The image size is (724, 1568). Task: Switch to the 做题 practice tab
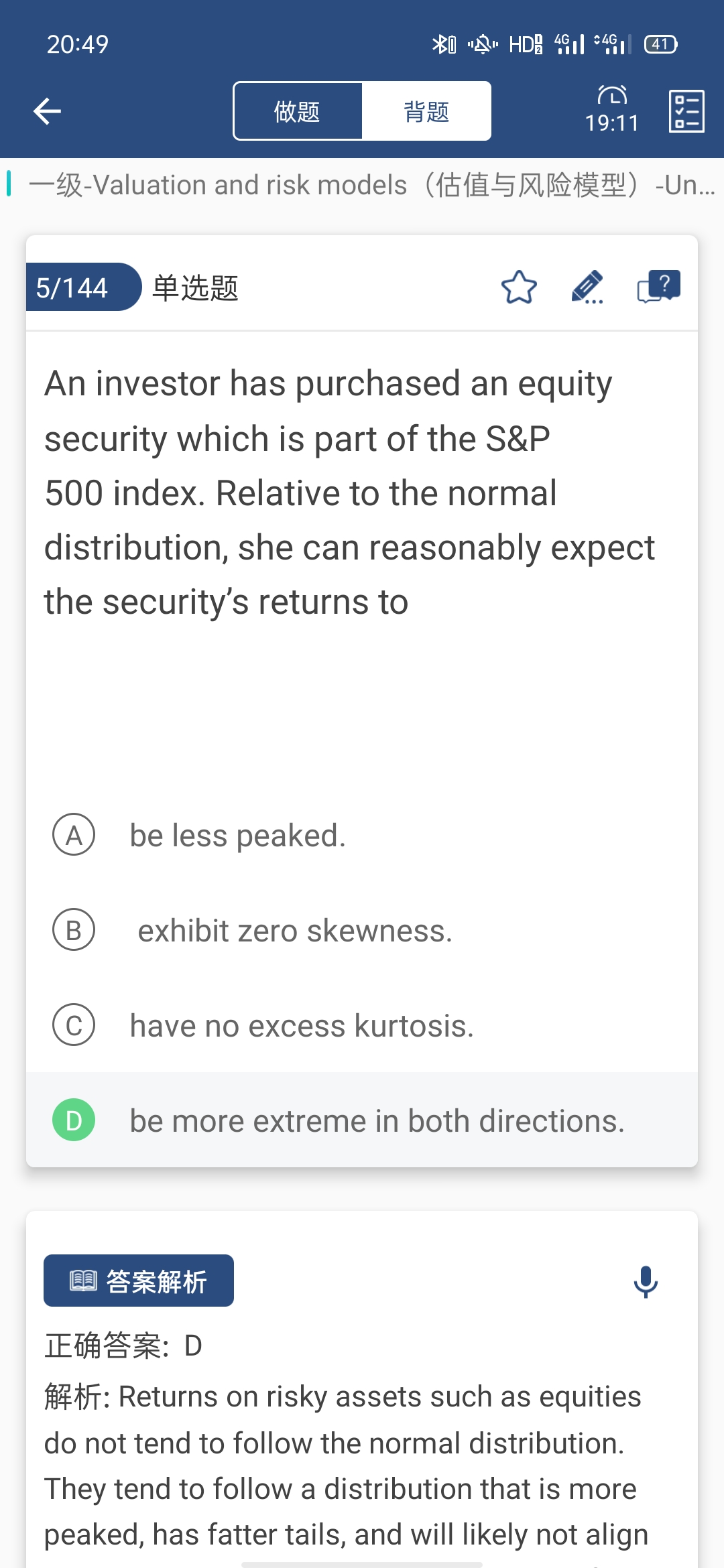[x=297, y=111]
